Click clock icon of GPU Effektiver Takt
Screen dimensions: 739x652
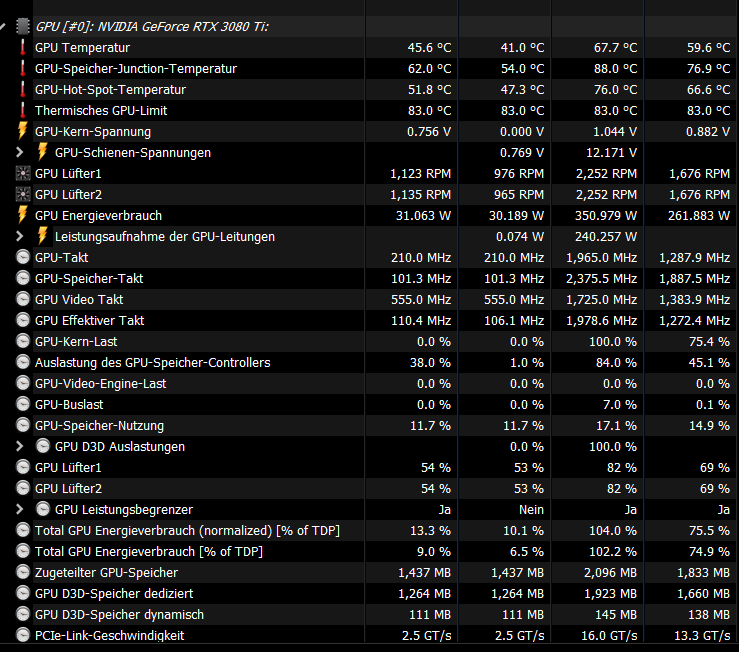tap(23, 320)
